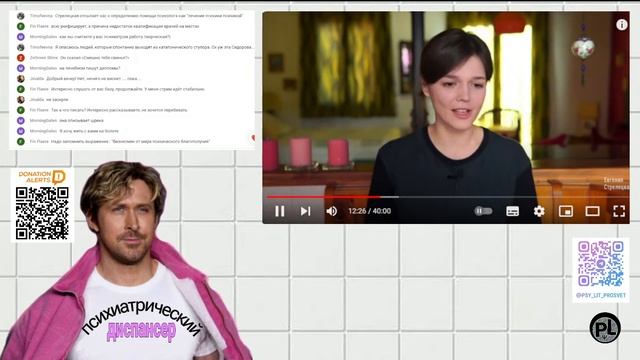The height and width of the screenshot is (360, 640).
Task: Click the red avatar in the chat
Action: click(21, 58)
